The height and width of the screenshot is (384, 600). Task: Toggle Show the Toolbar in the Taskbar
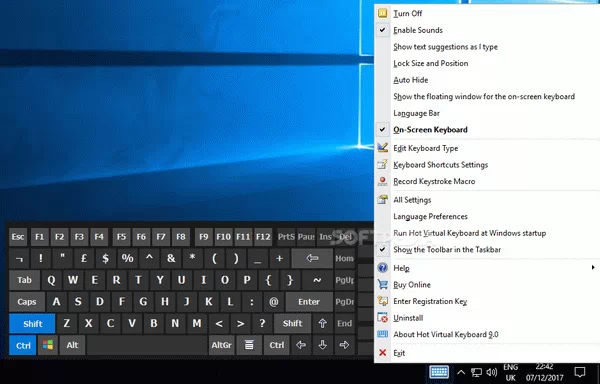point(487,249)
